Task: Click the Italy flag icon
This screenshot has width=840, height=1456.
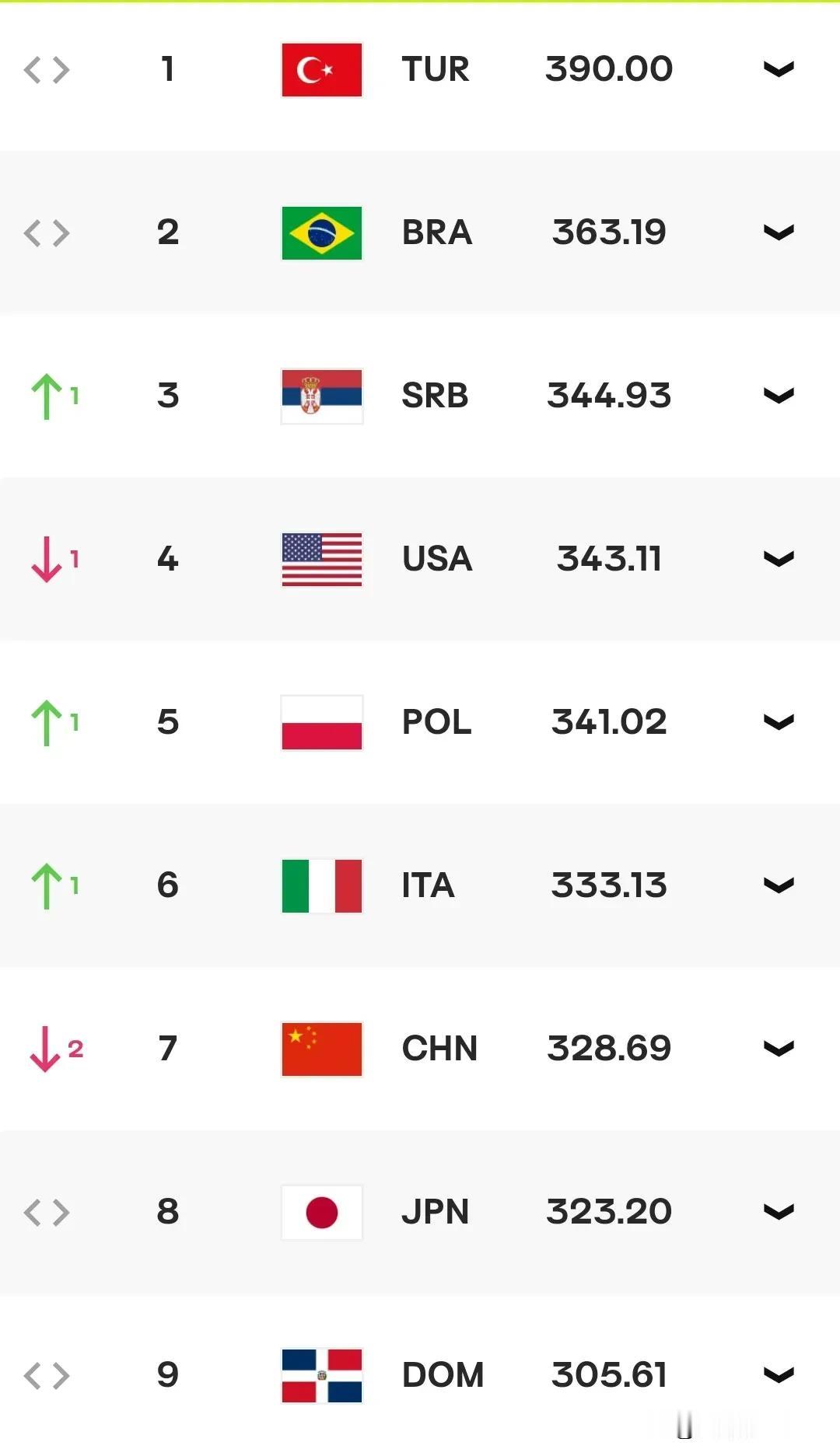Action: 321,886
